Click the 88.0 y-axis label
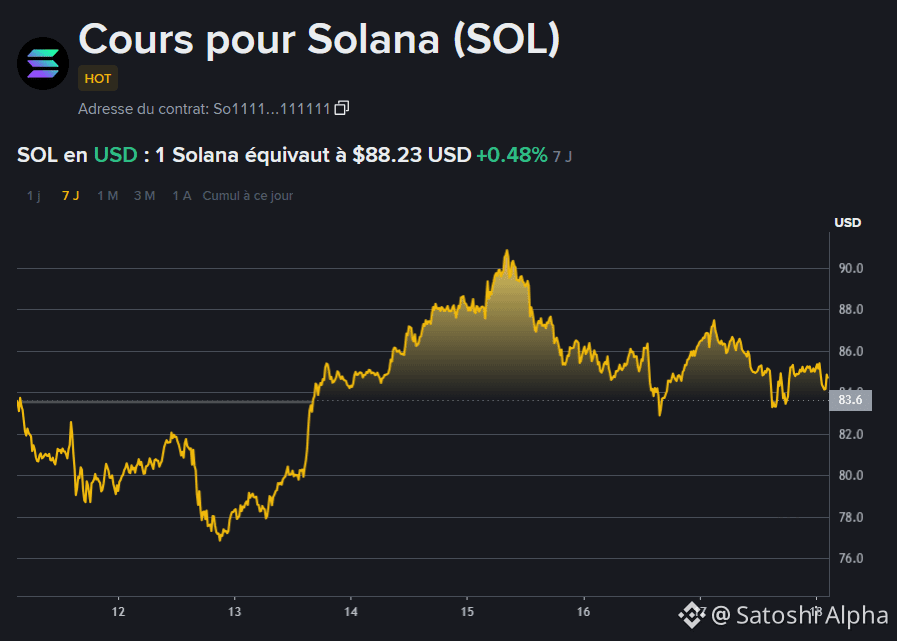Image resolution: width=897 pixels, height=641 pixels. (851, 310)
